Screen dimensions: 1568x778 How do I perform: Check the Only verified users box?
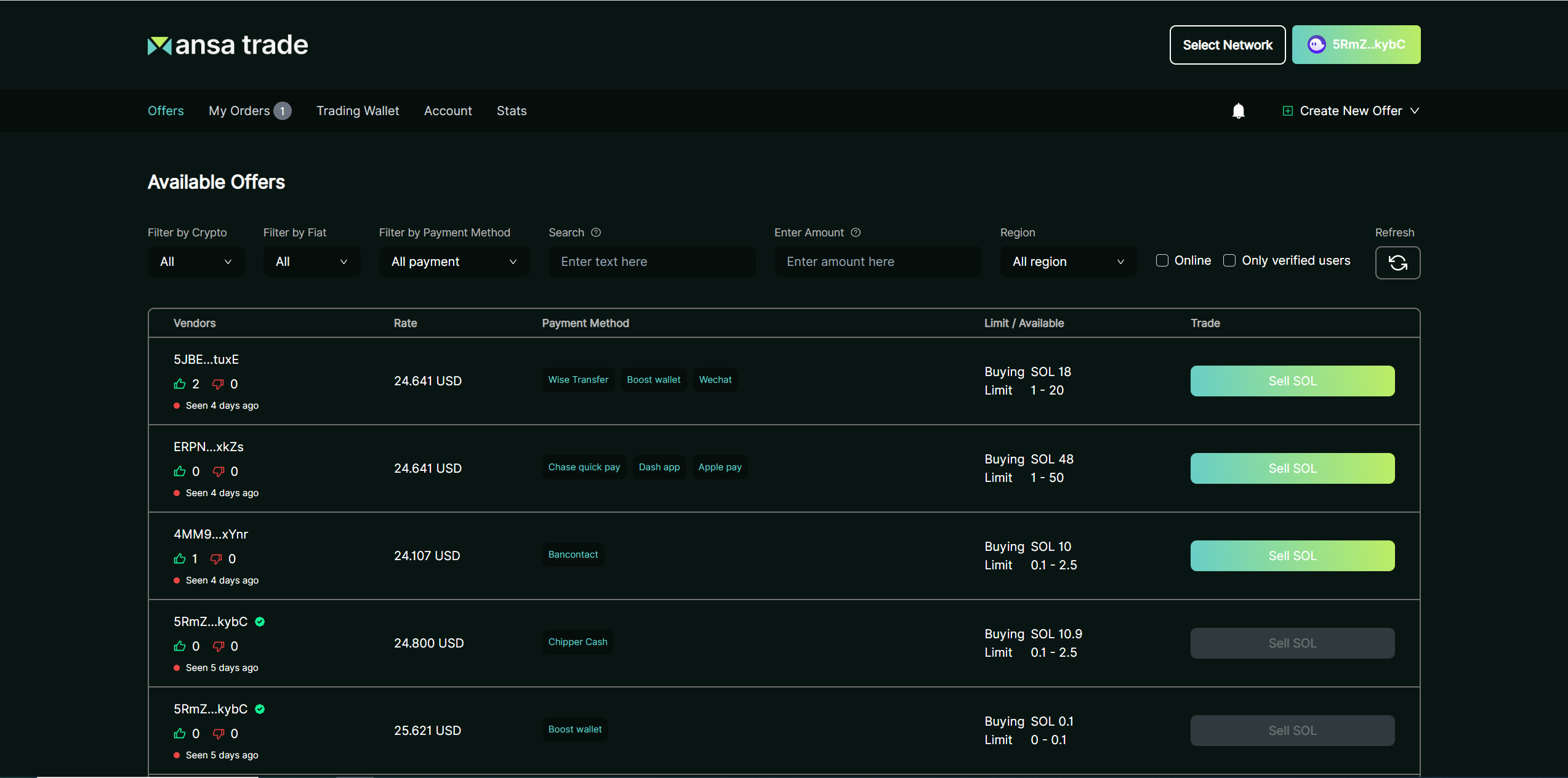coord(1229,260)
